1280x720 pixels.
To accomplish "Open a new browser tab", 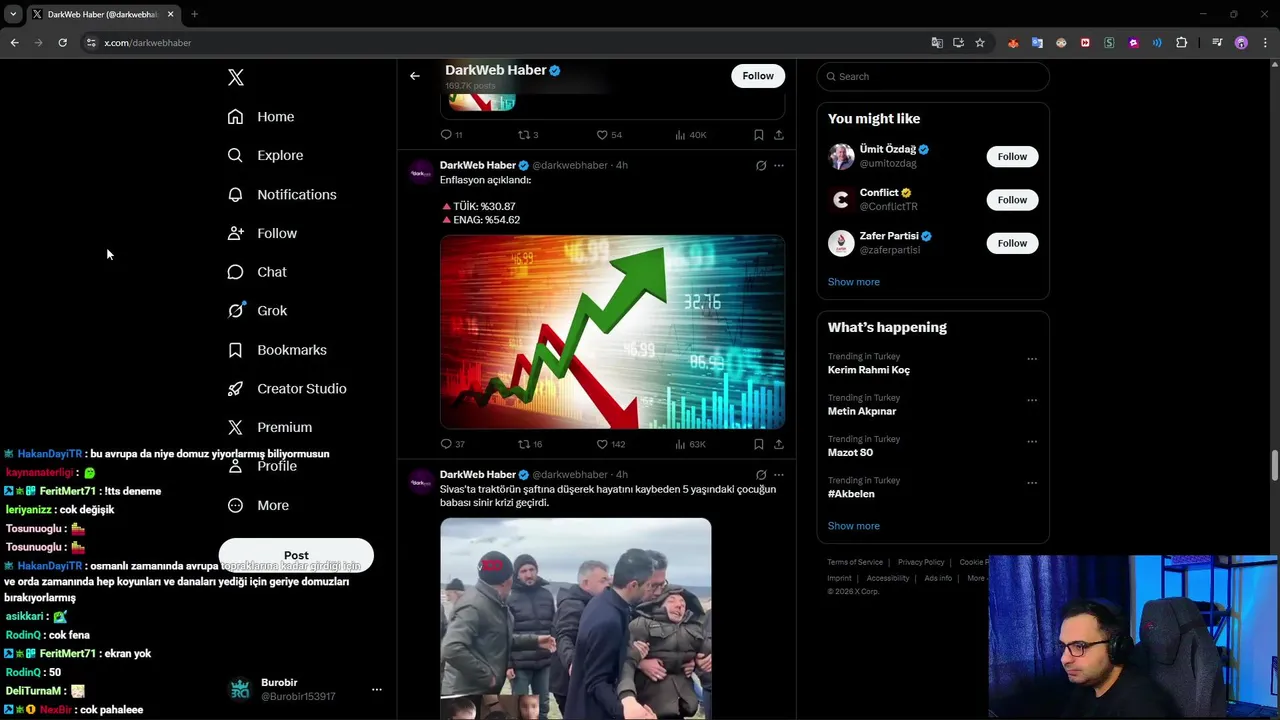I will click(194, 14).
